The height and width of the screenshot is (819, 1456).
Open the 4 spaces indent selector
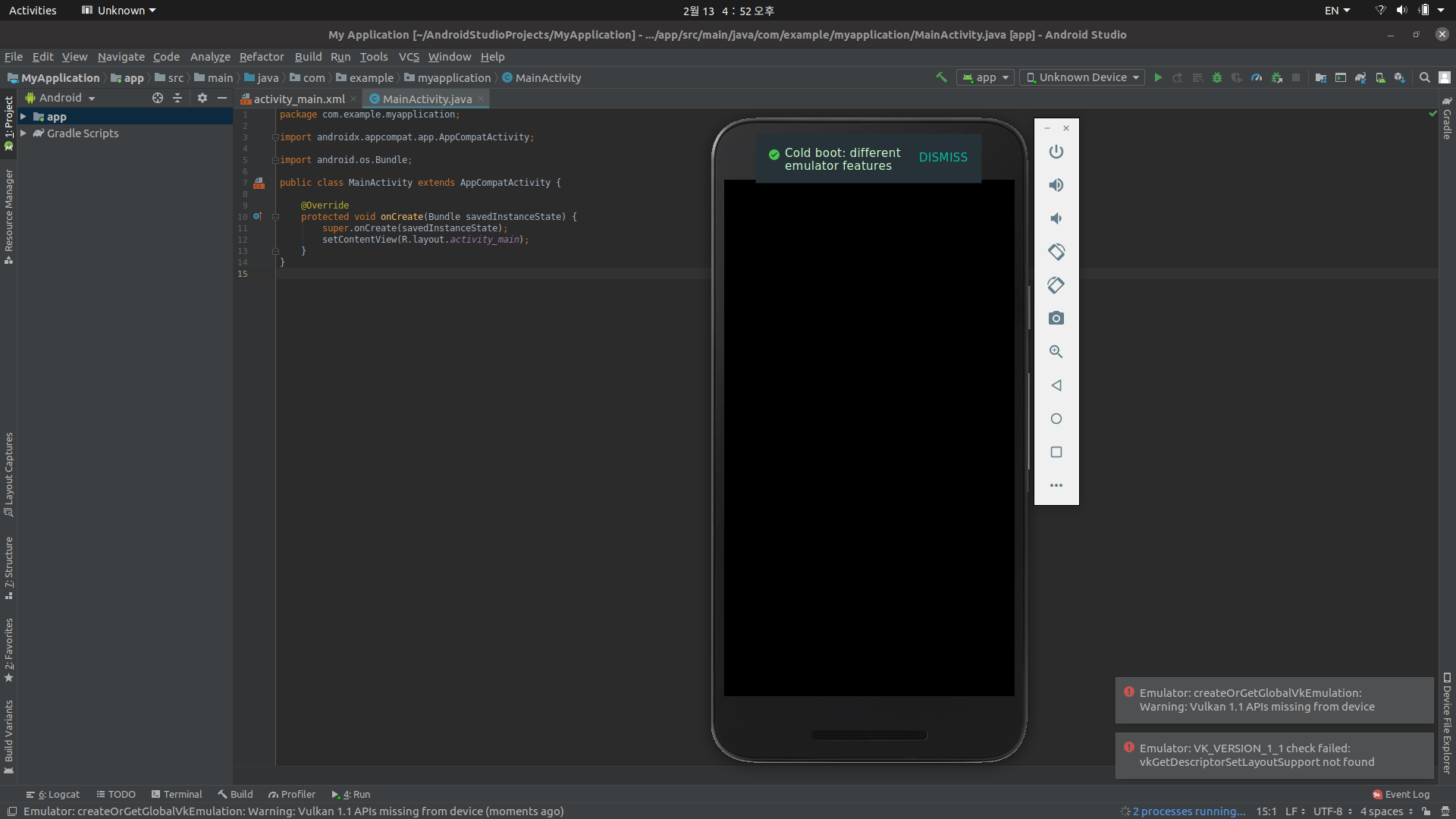(x=1386, y=811)
